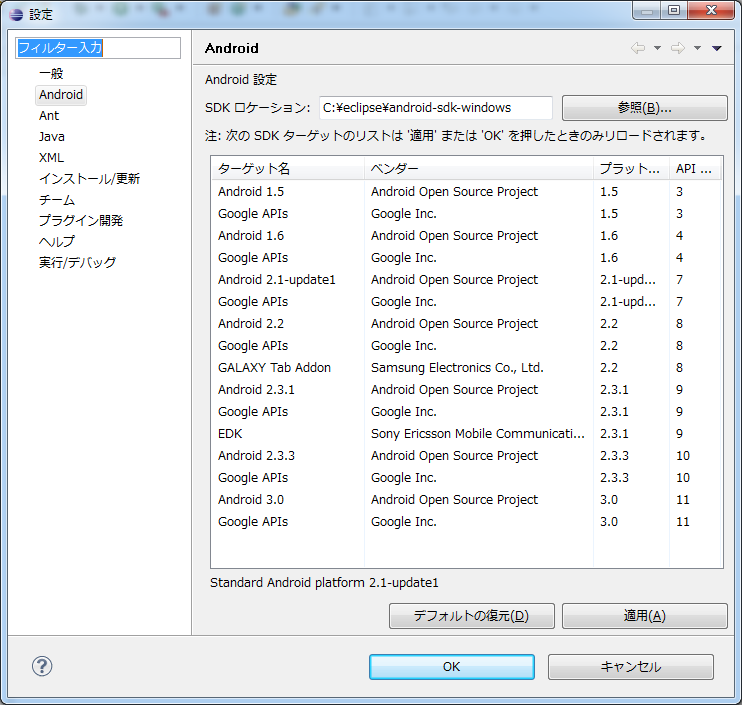Open プラグイン開発 preferences page
This screenshot has height=705, width=742.
(x=81, y=220)
